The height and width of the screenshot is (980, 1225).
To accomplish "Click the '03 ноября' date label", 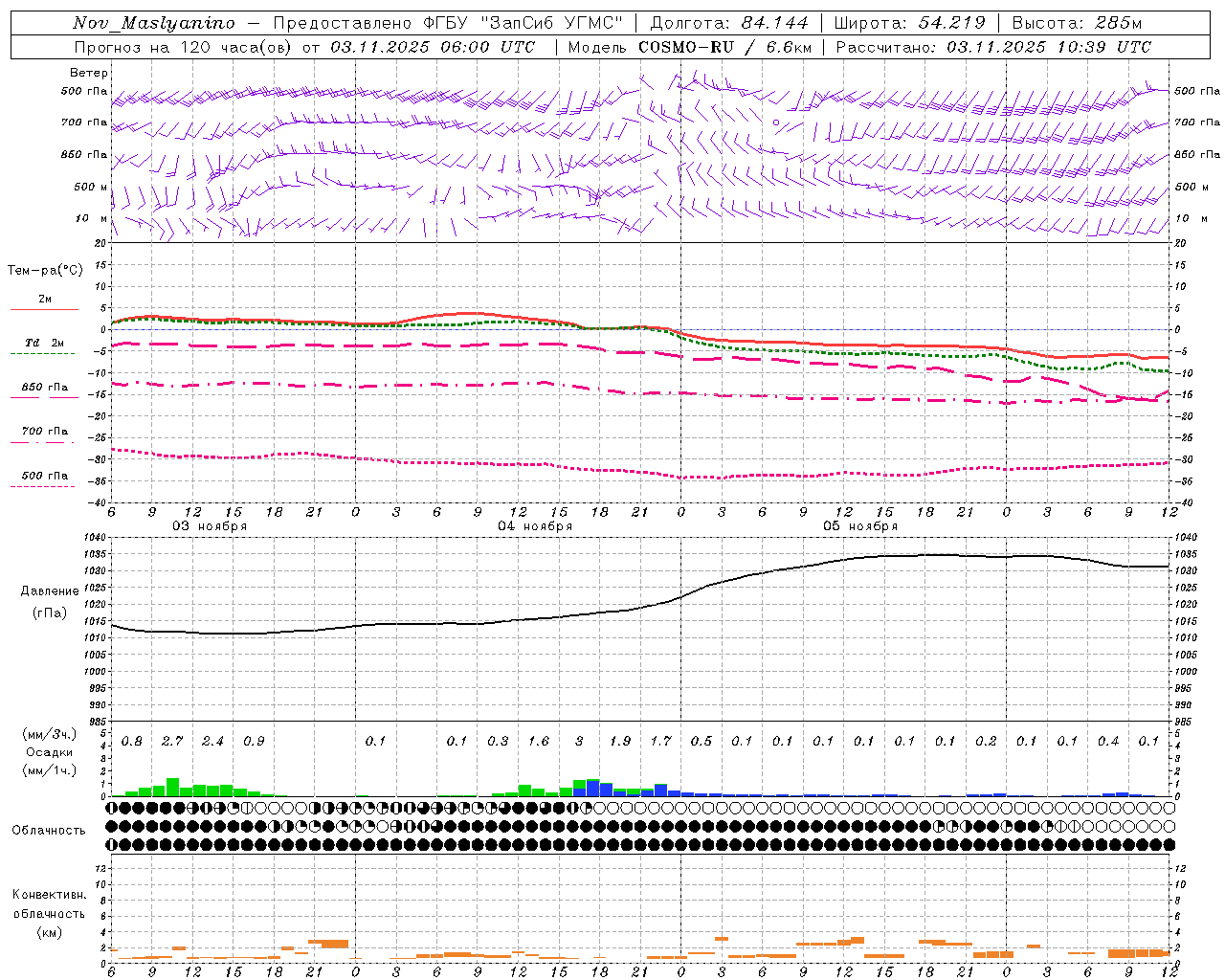I will [x=210, y=526].
